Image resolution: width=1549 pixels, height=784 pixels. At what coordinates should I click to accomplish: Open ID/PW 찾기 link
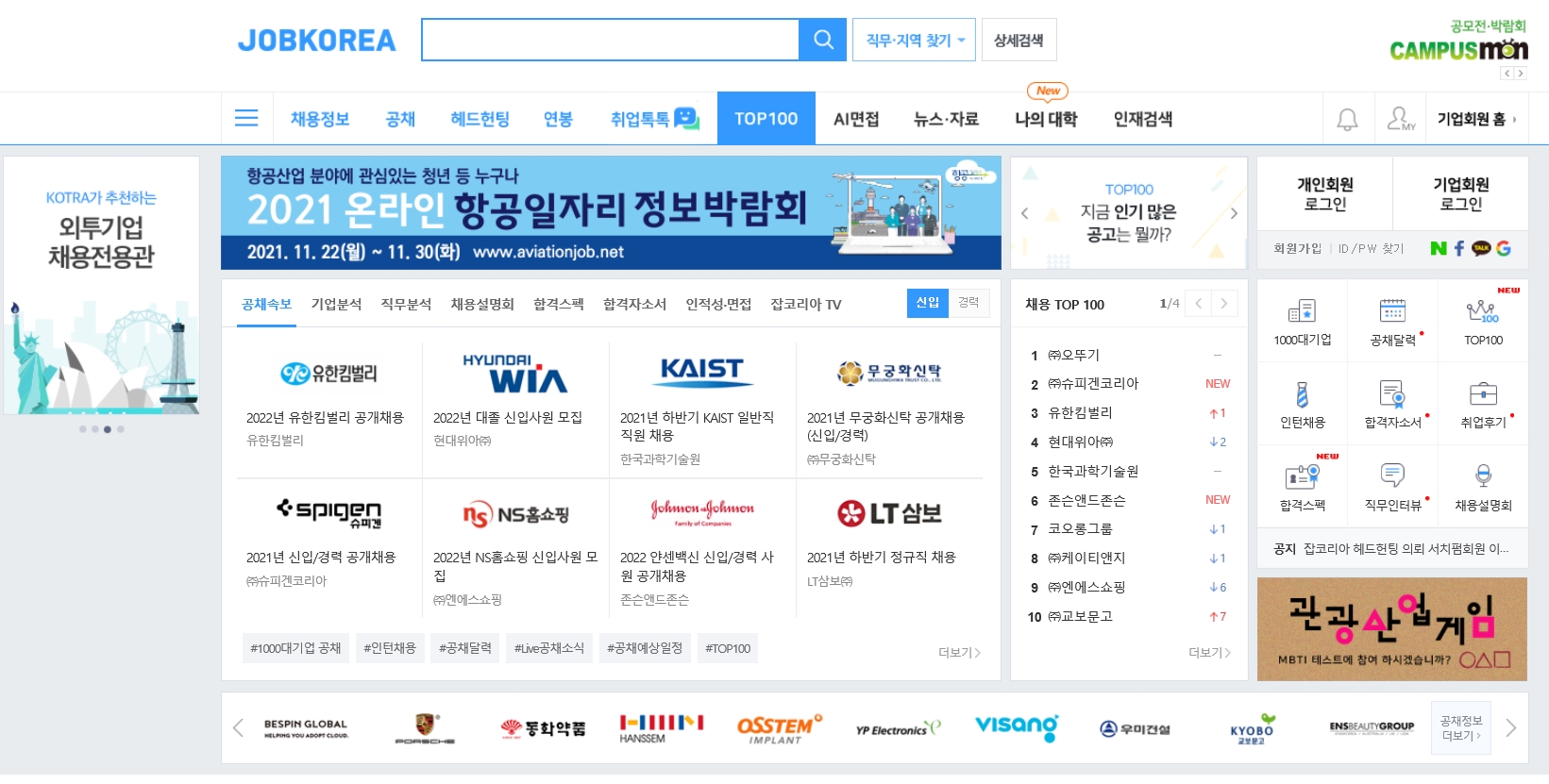coord(1371,248)
